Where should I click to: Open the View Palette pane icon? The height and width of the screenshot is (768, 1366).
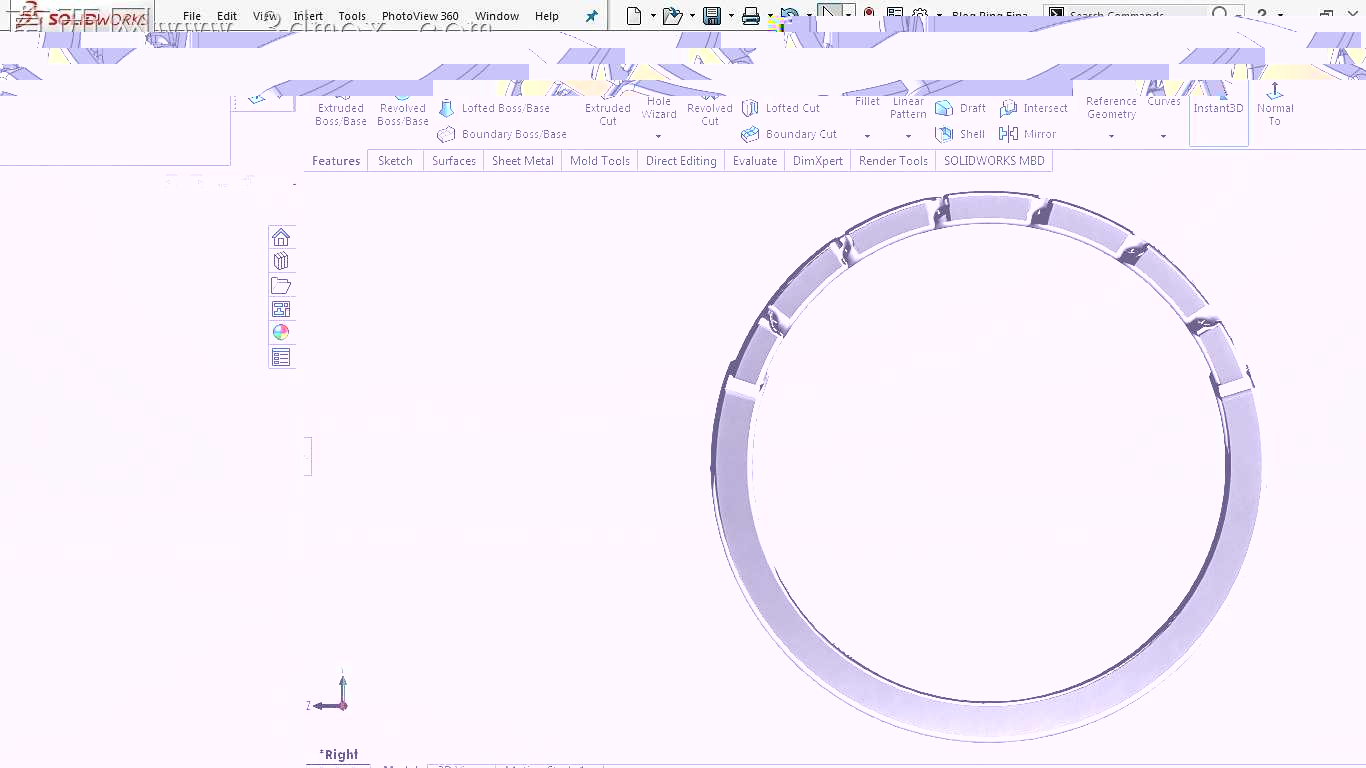pos(281,309)
